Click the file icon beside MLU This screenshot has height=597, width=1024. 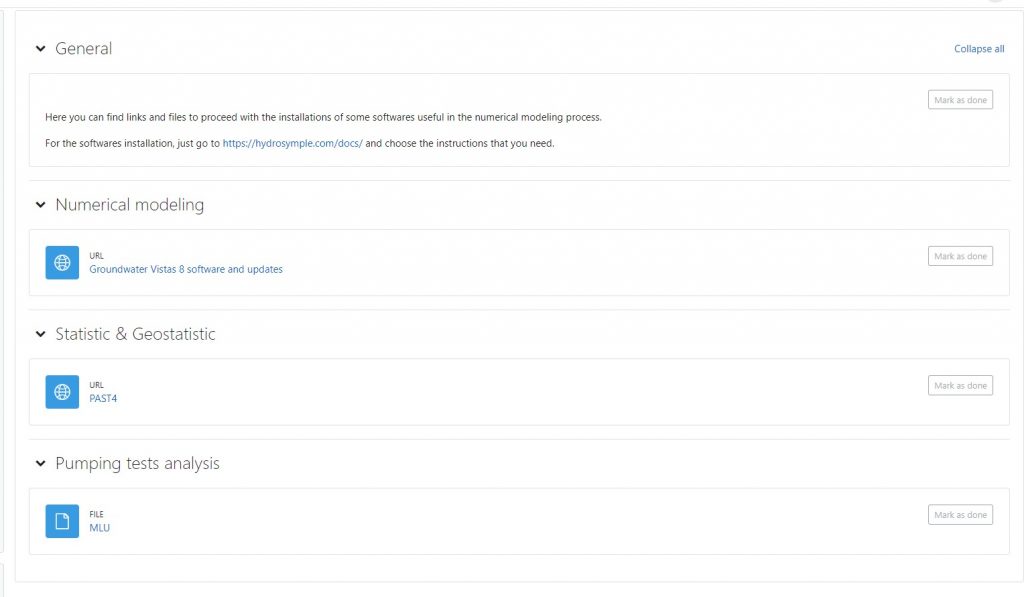pos(62,521)
